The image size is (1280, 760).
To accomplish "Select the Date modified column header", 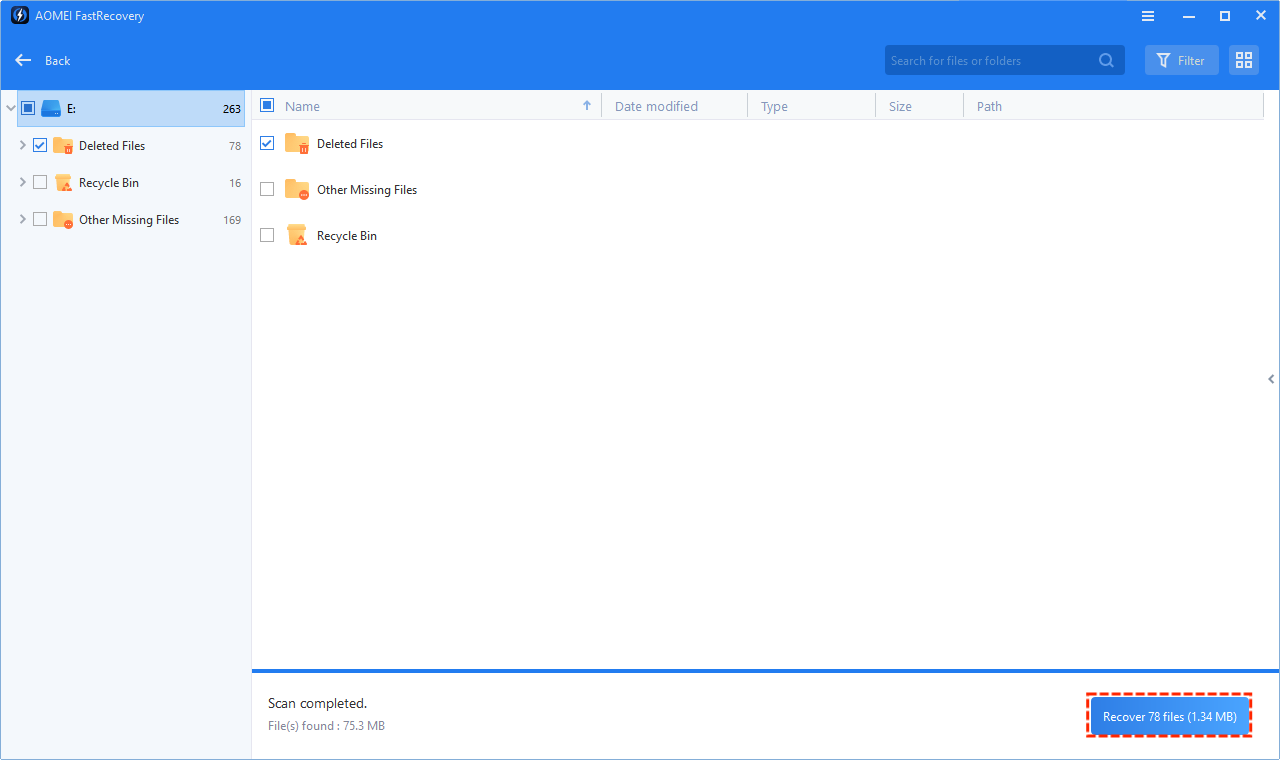I will point(656,106).
